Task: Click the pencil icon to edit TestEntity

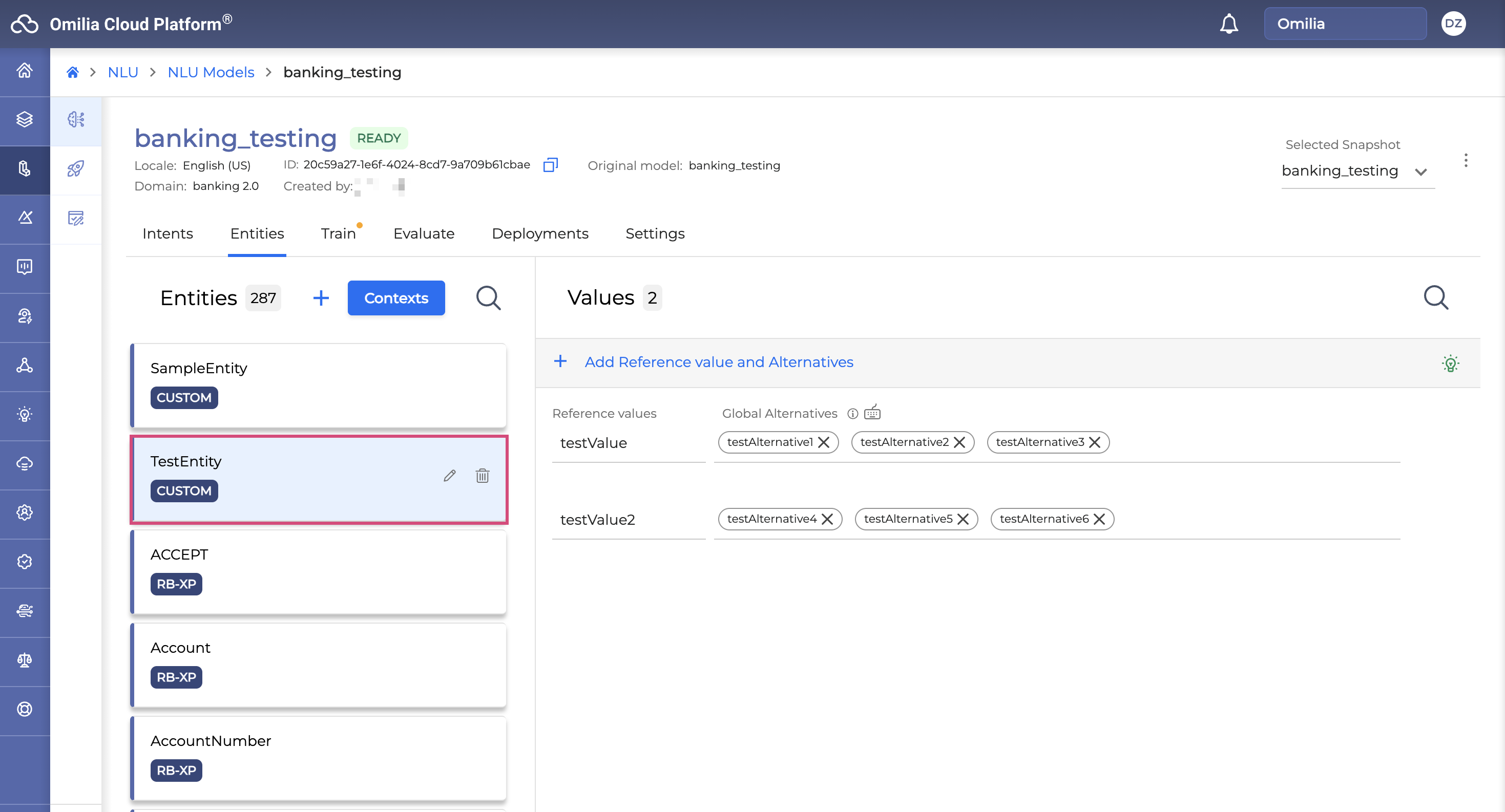Action: (449, 476)
